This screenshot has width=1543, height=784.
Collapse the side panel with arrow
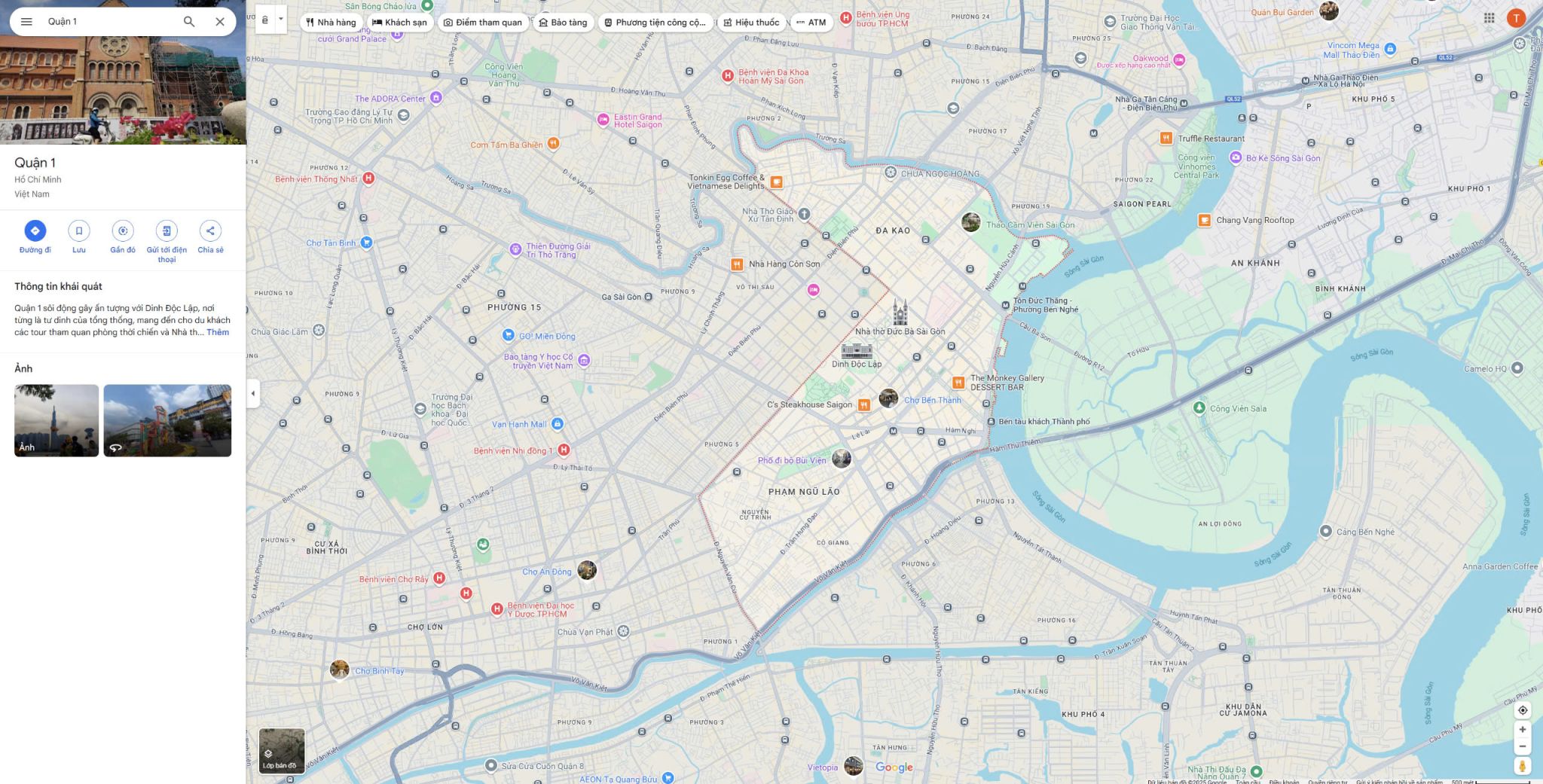pyautogui.click(x=253, y=393)
